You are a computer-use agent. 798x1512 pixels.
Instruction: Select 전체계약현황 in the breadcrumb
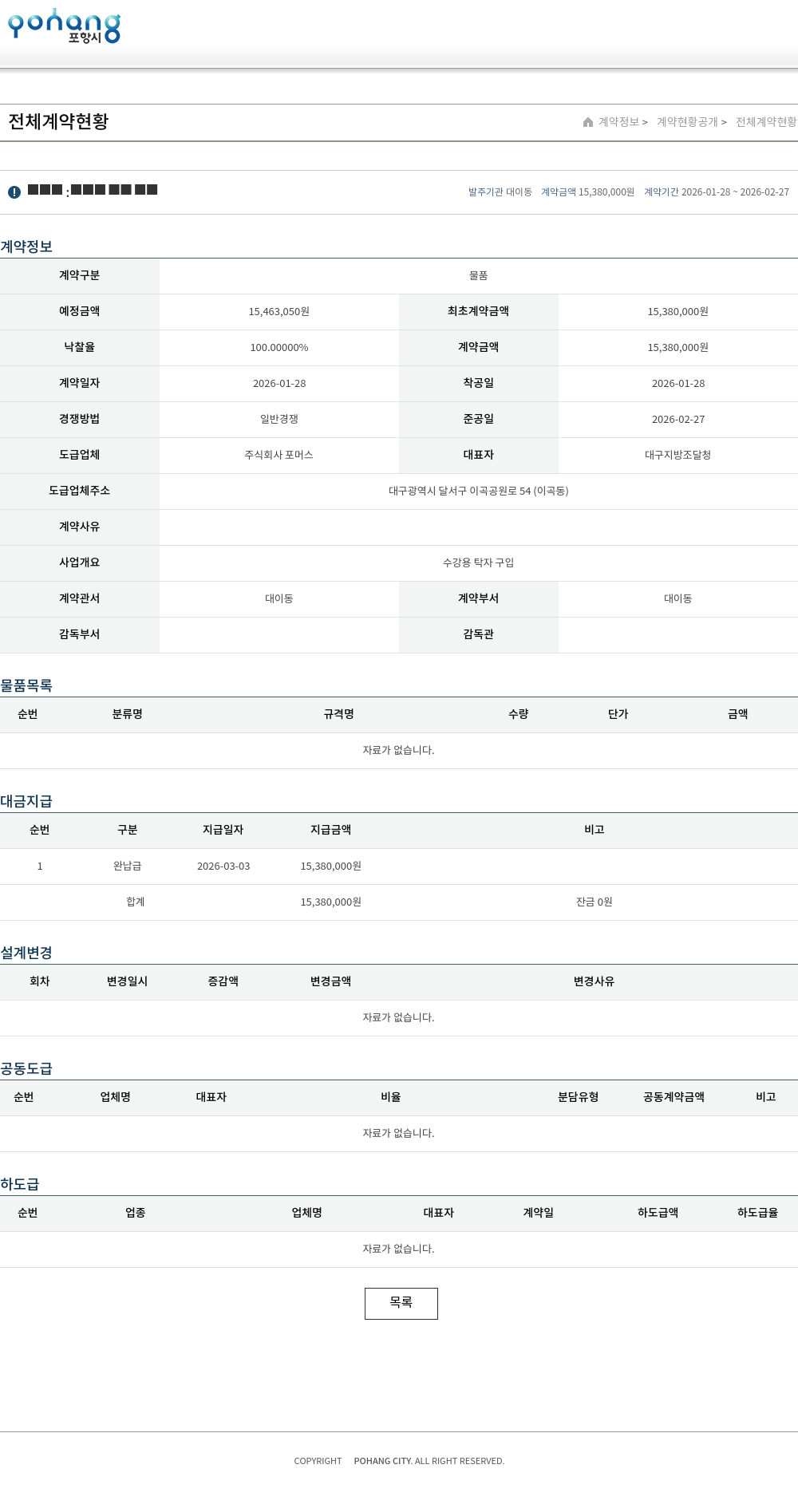point(765,122)
